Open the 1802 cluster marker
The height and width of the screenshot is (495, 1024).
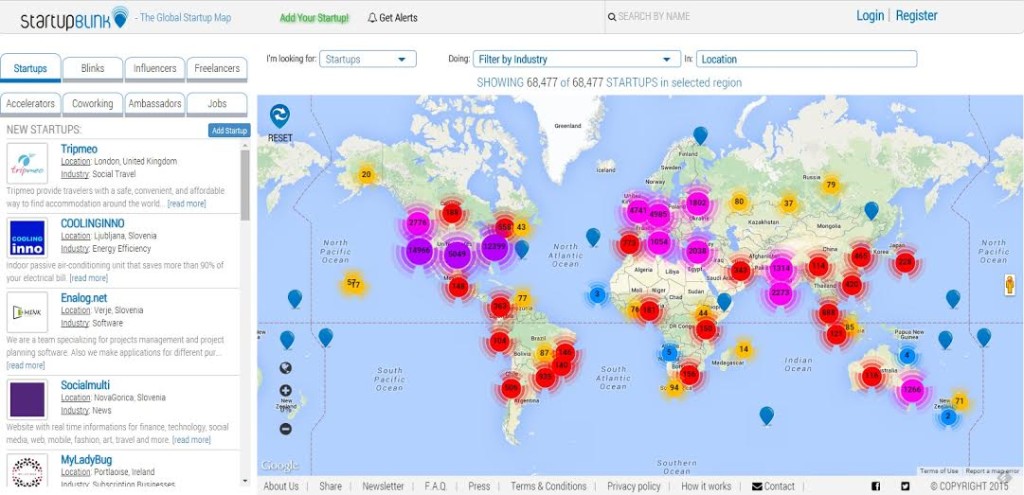[697, 202]
